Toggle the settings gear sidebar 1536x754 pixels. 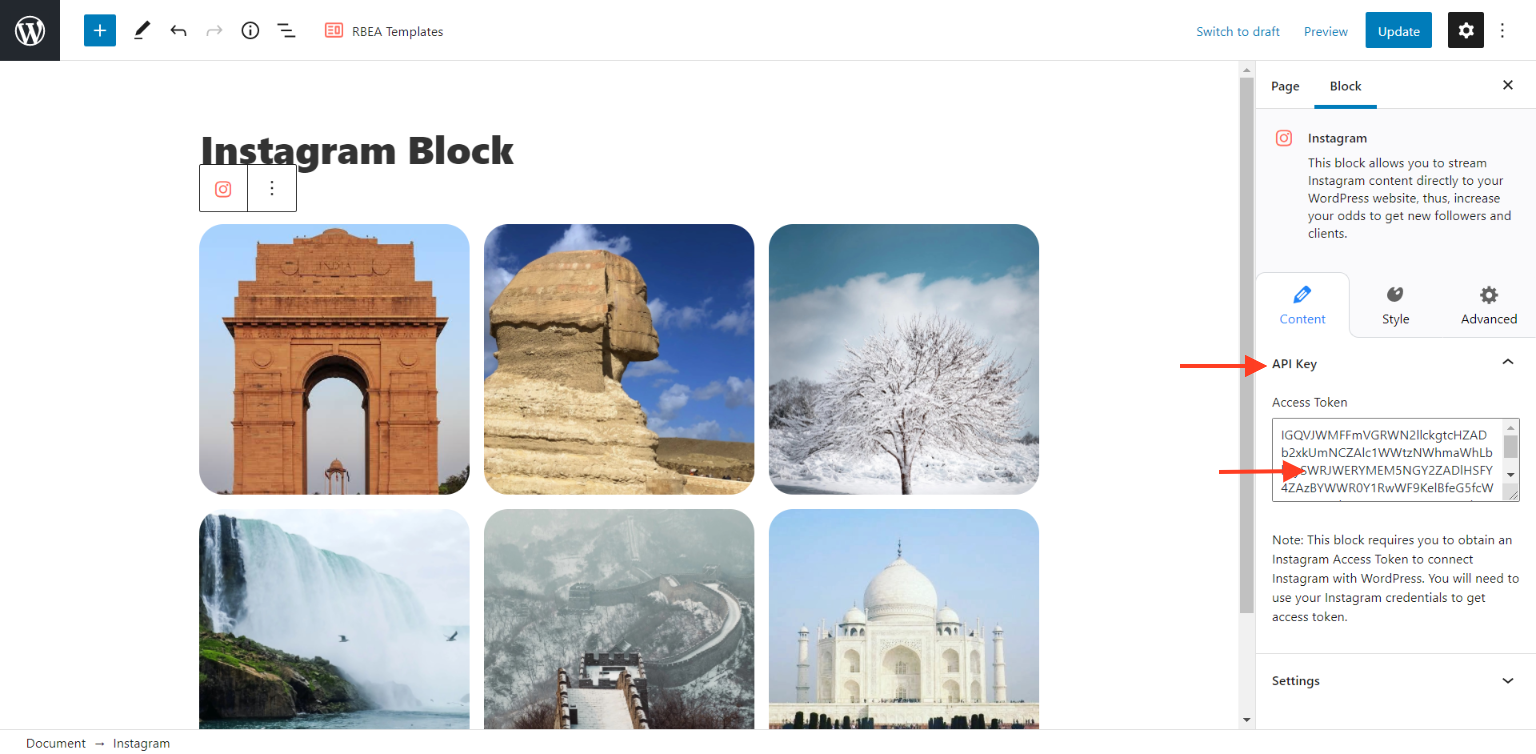pyautogui.click(x=1466, y=31)
